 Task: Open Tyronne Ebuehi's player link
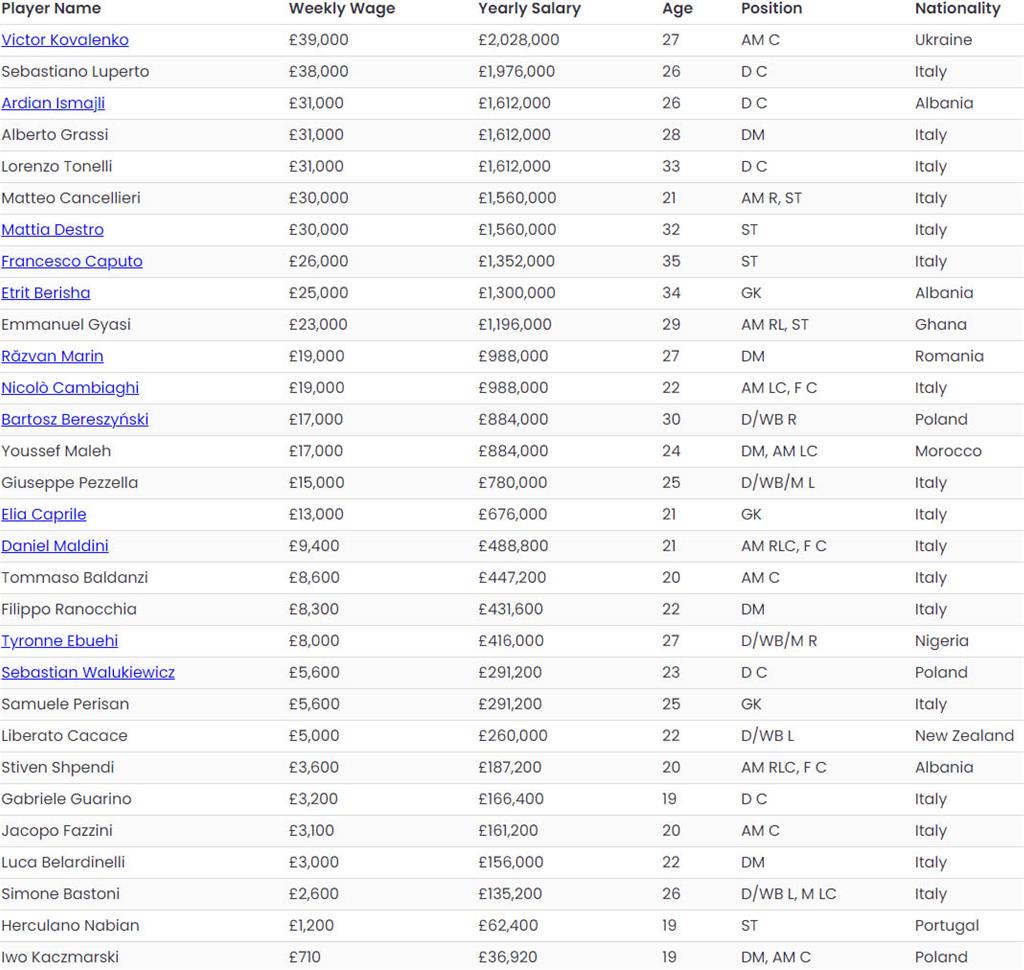(60, 641)
